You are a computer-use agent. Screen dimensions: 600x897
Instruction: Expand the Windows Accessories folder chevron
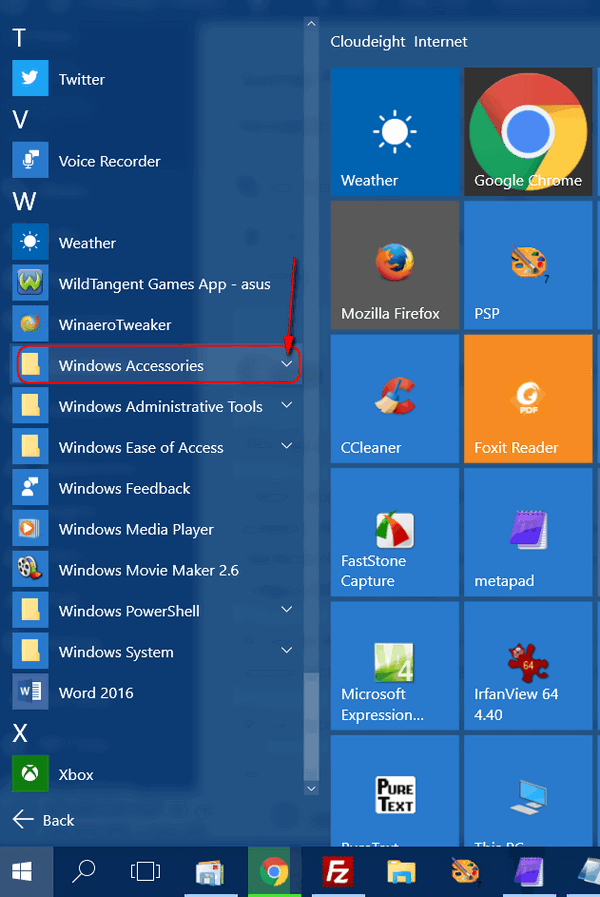click(287, 364)
